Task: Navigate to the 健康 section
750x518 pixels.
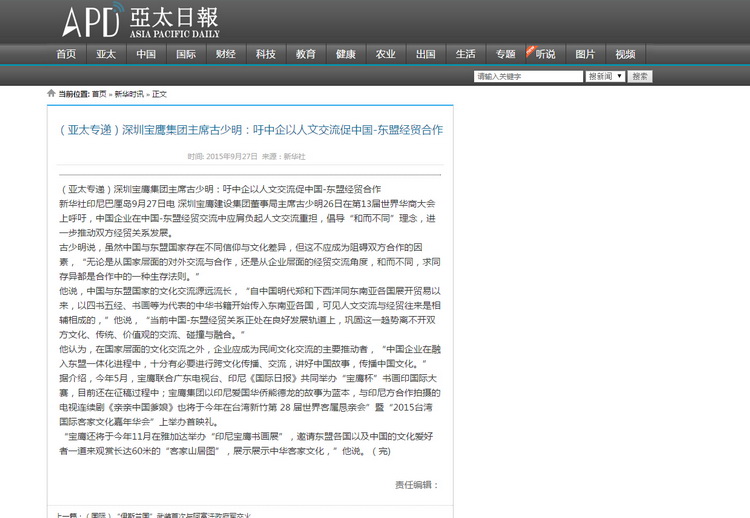Action: point(346,54)
